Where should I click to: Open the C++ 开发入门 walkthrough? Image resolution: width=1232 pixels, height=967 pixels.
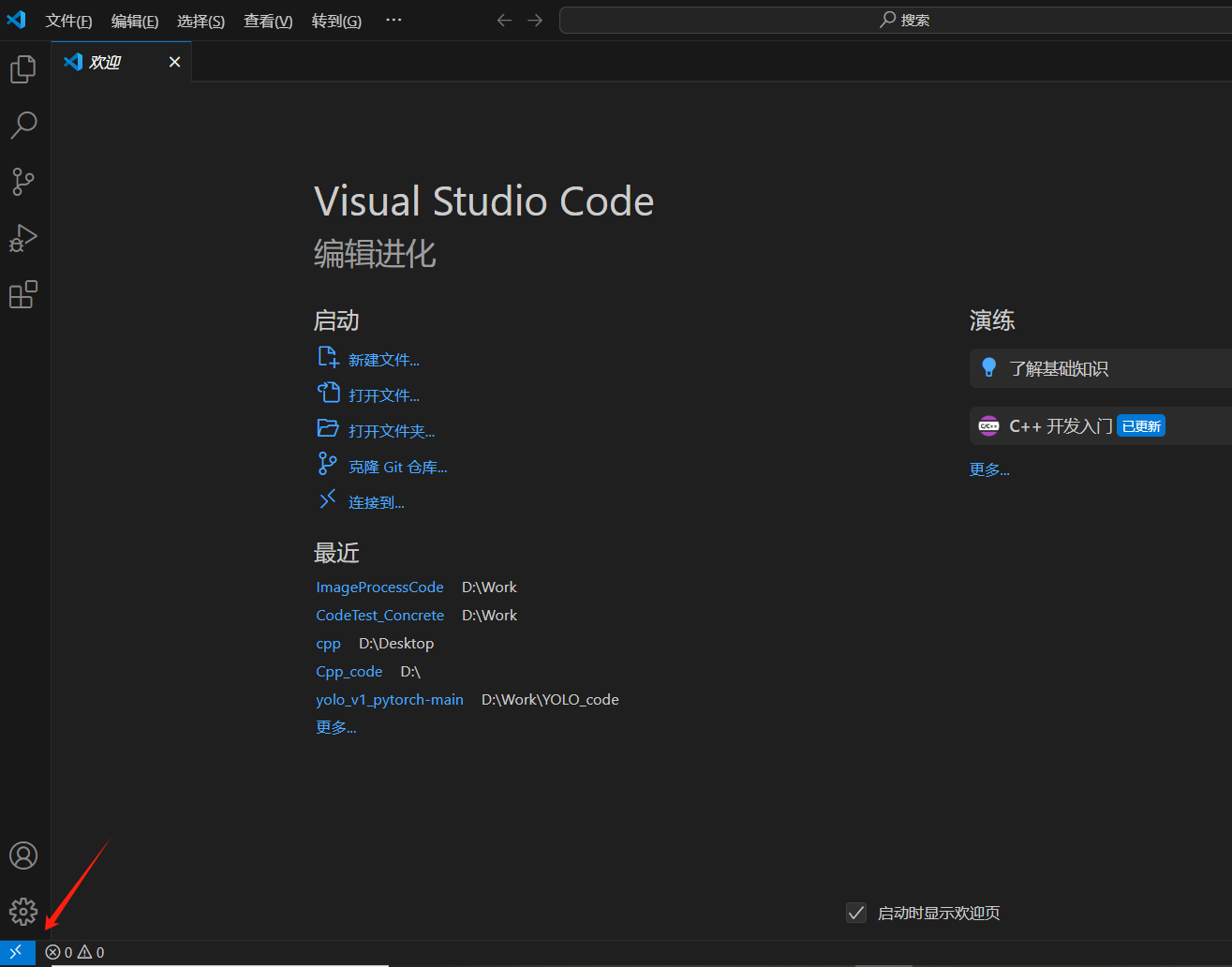pos(1101,426)
